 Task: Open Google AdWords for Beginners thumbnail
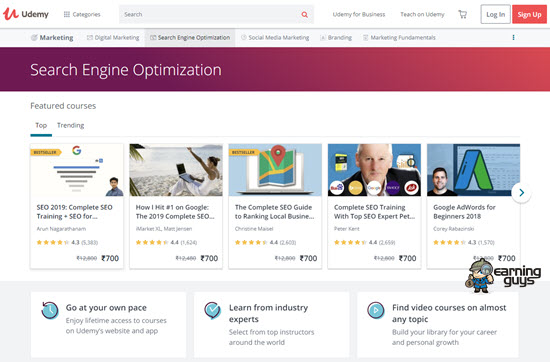(x=474, y=170)
